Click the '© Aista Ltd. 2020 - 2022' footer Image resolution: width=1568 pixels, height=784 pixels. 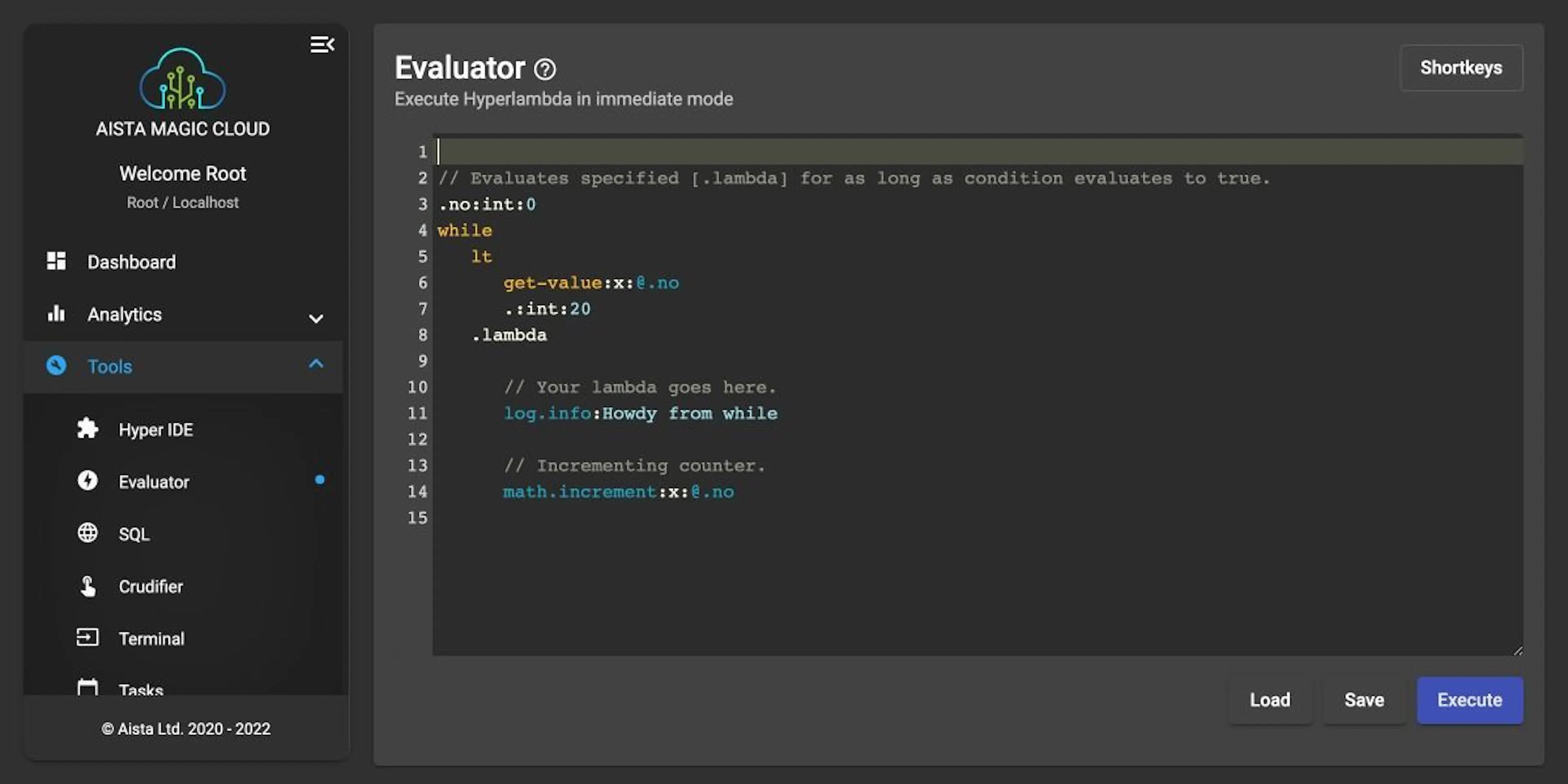click(x=186, y=728)
